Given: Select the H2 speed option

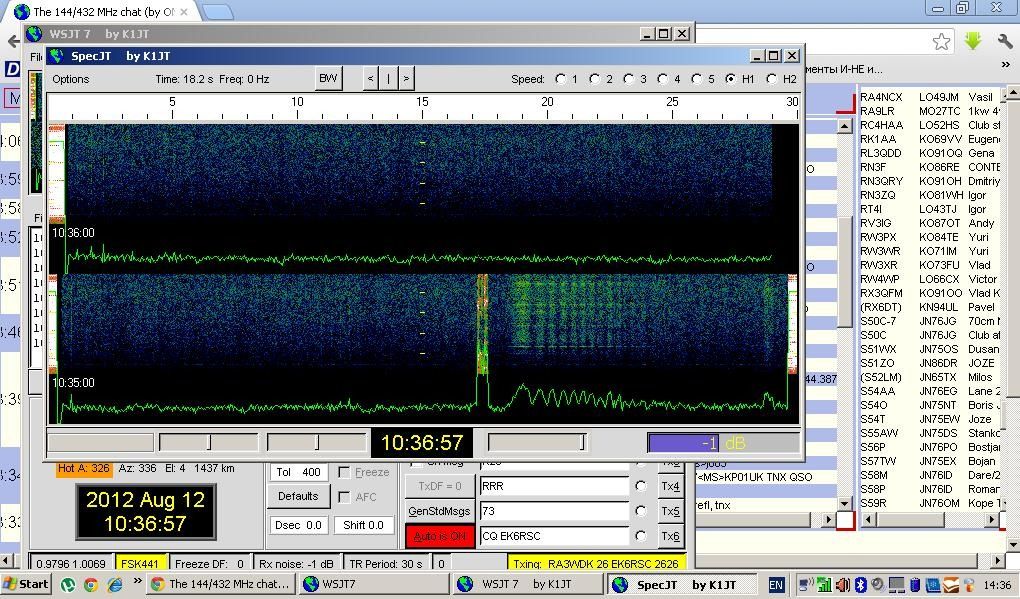Looking at the screenshot, I should pos(771,79).
